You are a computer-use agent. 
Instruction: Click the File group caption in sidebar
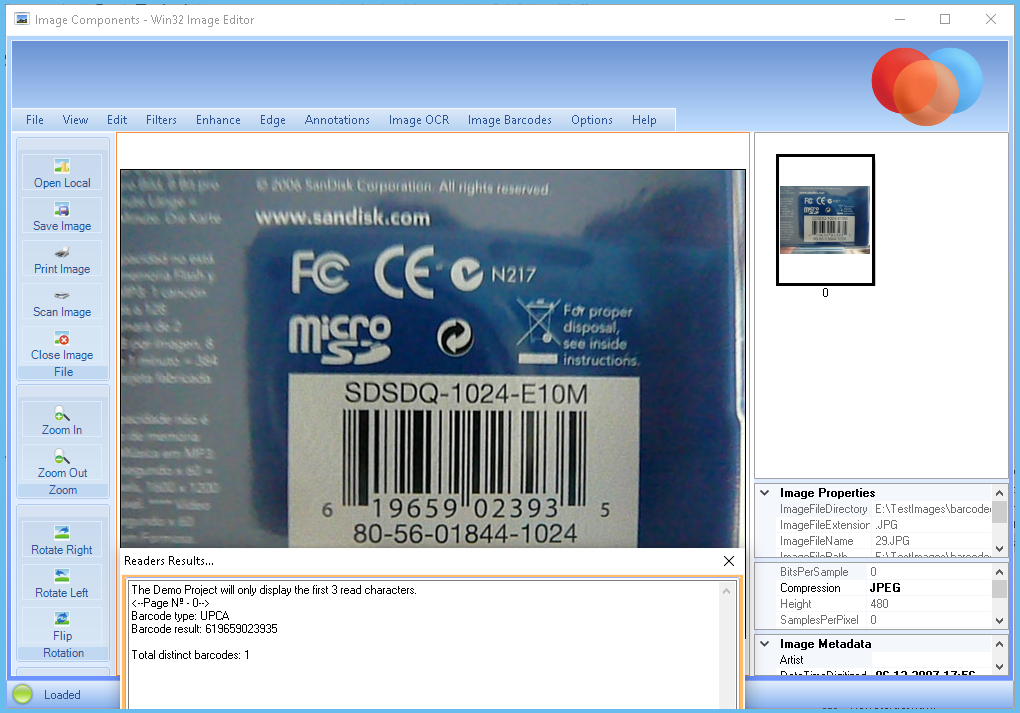coord(63,372)
